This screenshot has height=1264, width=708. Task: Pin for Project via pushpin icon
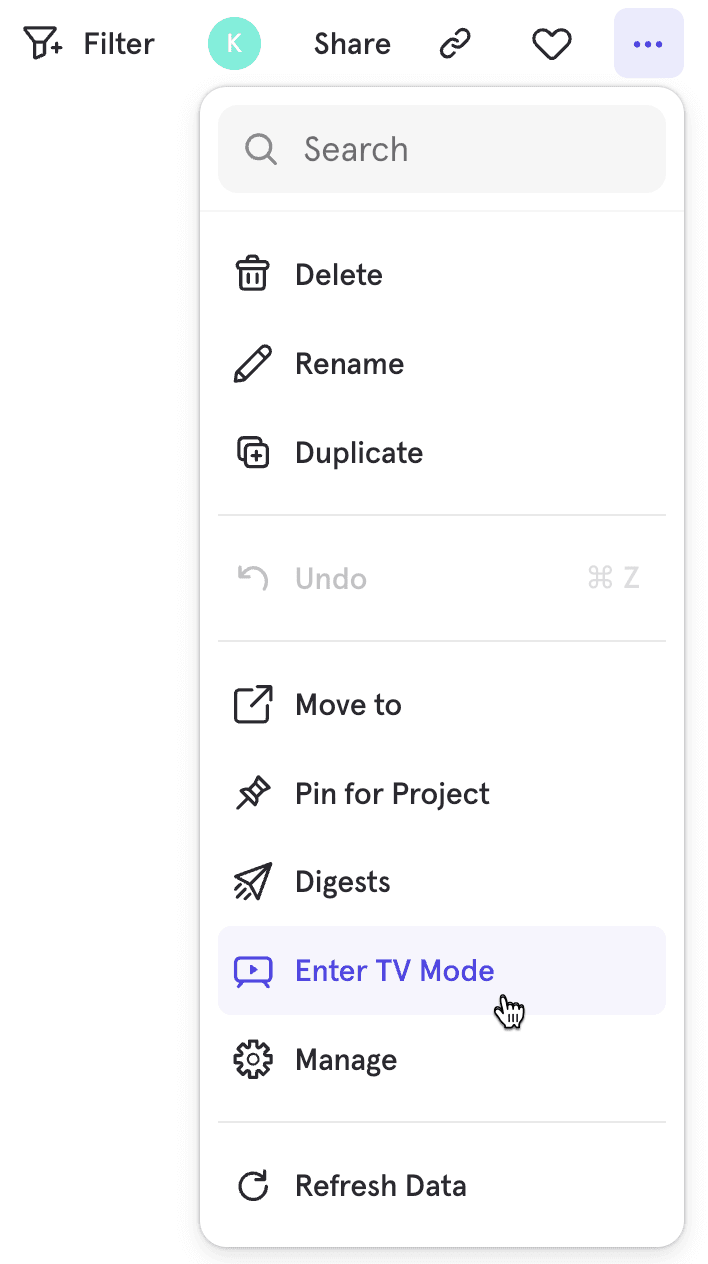[x=252, y=794]
